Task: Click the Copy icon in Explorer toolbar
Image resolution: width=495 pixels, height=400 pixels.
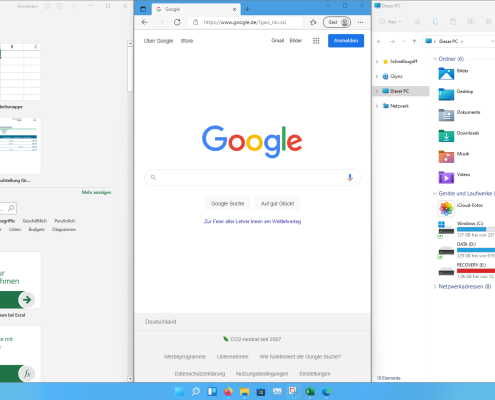Action: point(435,22)
